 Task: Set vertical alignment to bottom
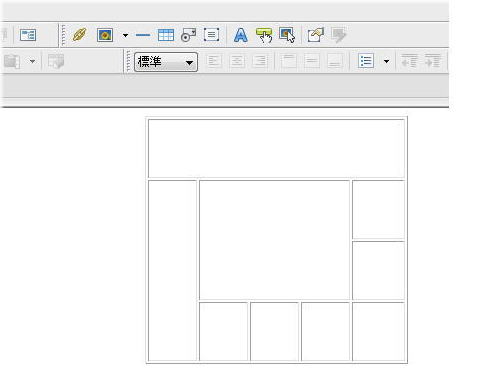tap(335, 61)
